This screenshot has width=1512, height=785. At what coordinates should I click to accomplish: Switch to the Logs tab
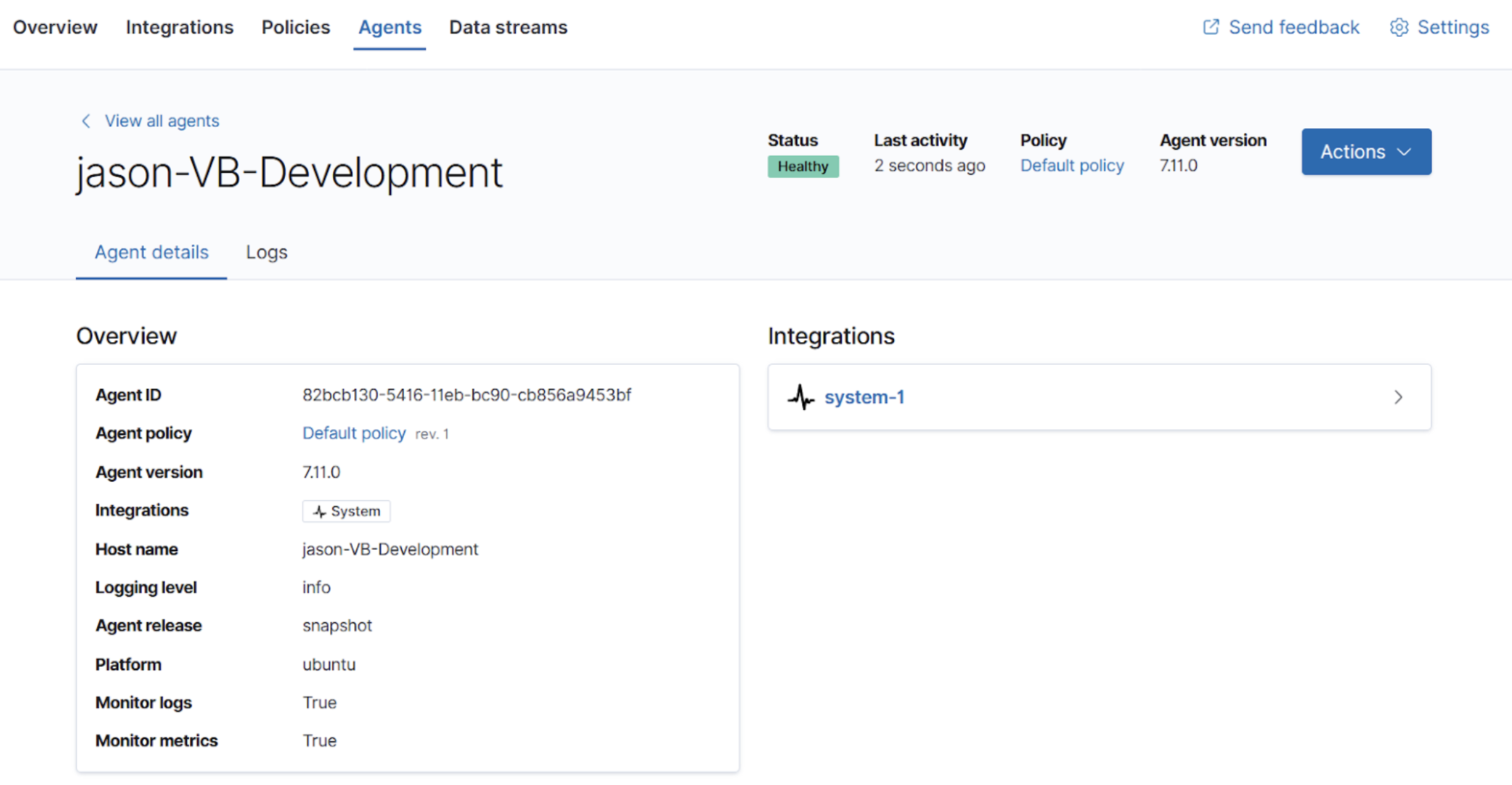click(266, 252)
